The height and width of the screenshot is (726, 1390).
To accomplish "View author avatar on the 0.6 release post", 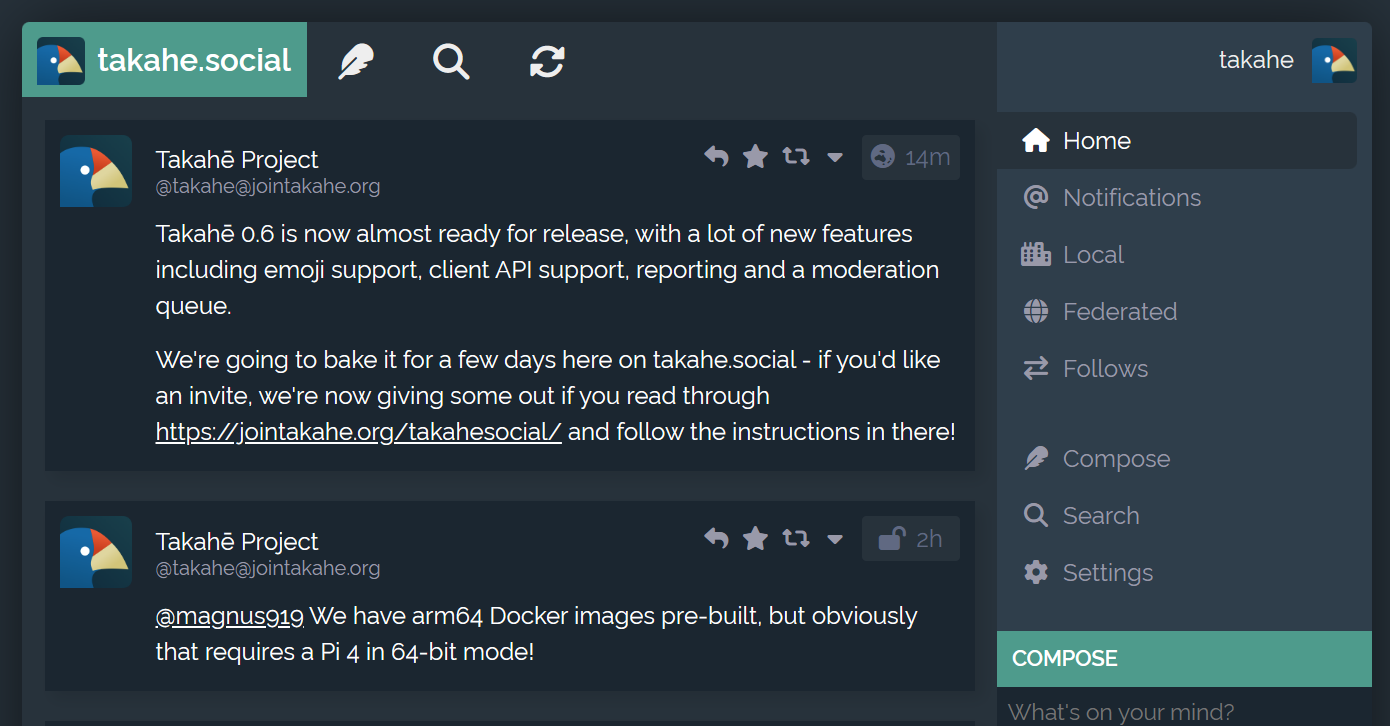I will tap(96, 171).
